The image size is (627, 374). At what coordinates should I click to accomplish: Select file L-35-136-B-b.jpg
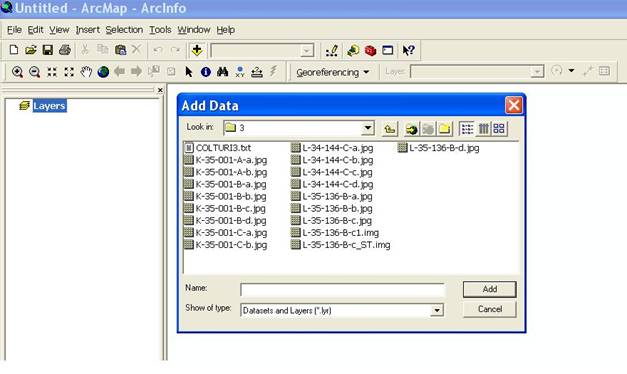pyautogui.click(x=332, y=208)
